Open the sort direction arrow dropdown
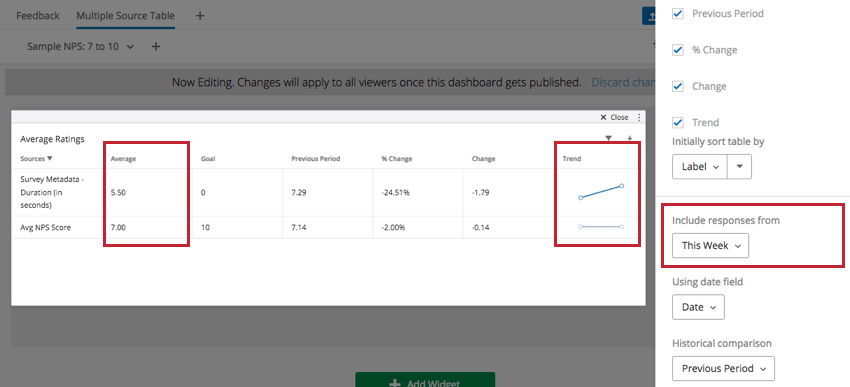Image resolution: width=850 pixels, height=387 pixels. pyautogui.click(x=739, y=167)
